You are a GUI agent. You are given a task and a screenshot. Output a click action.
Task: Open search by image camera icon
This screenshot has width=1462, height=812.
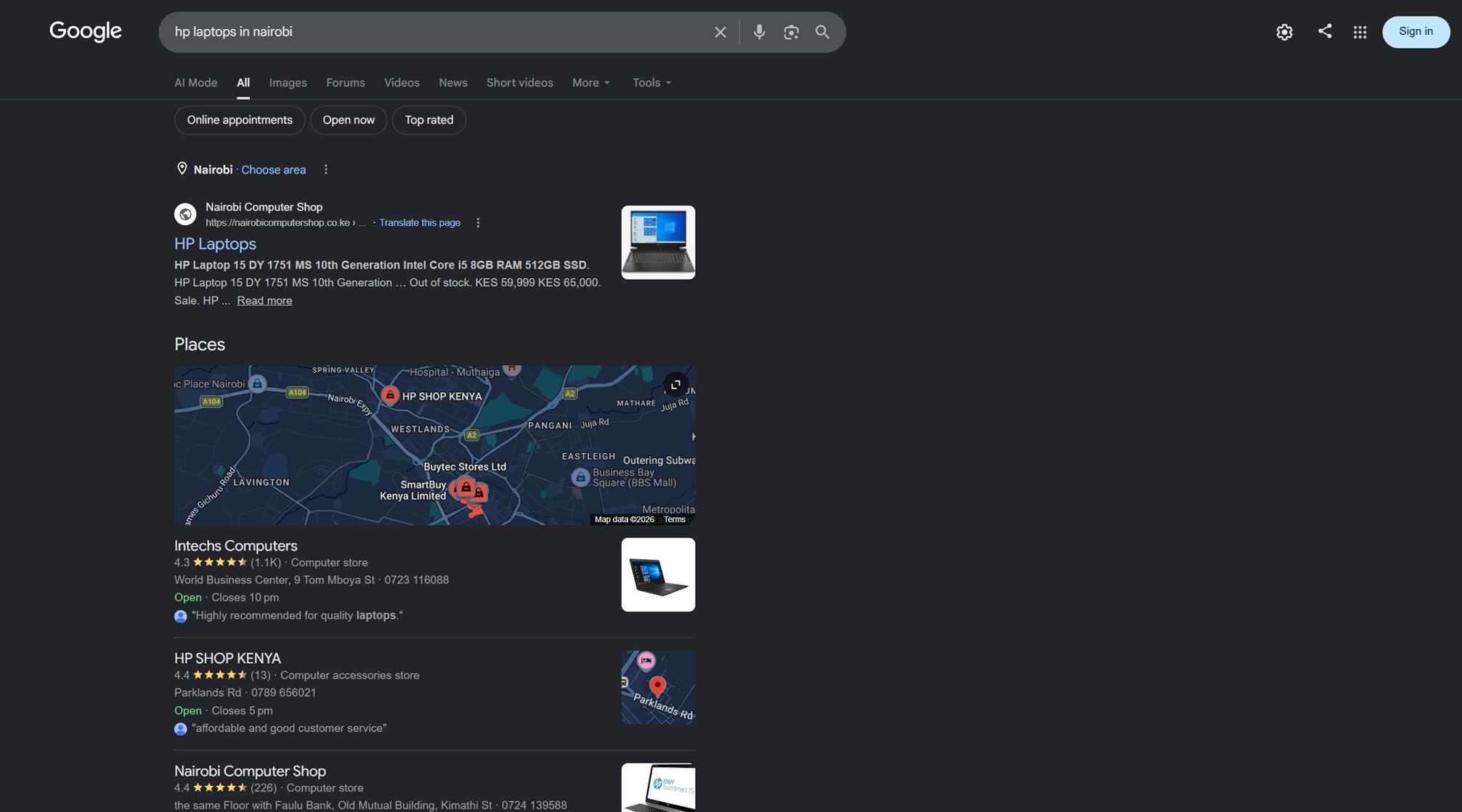[791, 32]
